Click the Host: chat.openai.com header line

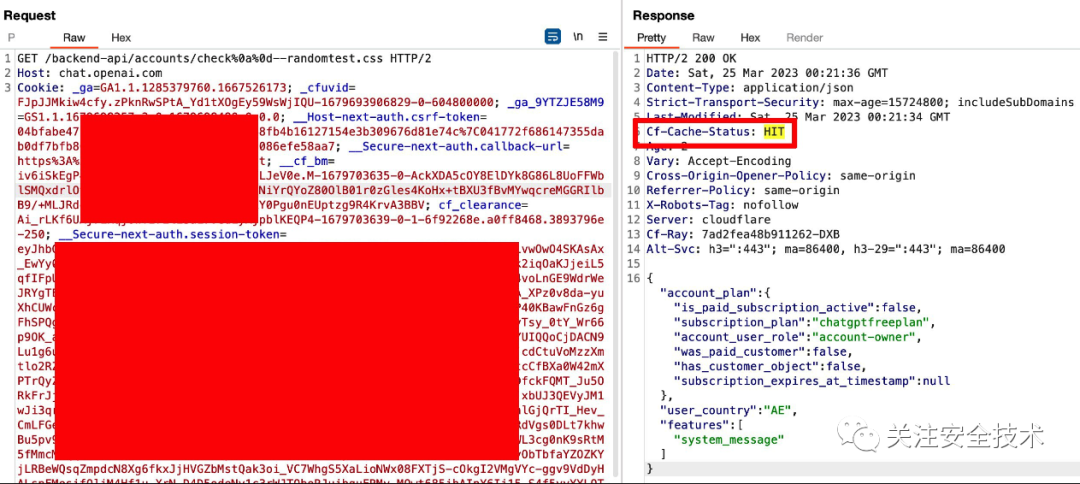[x=90, y=73]
